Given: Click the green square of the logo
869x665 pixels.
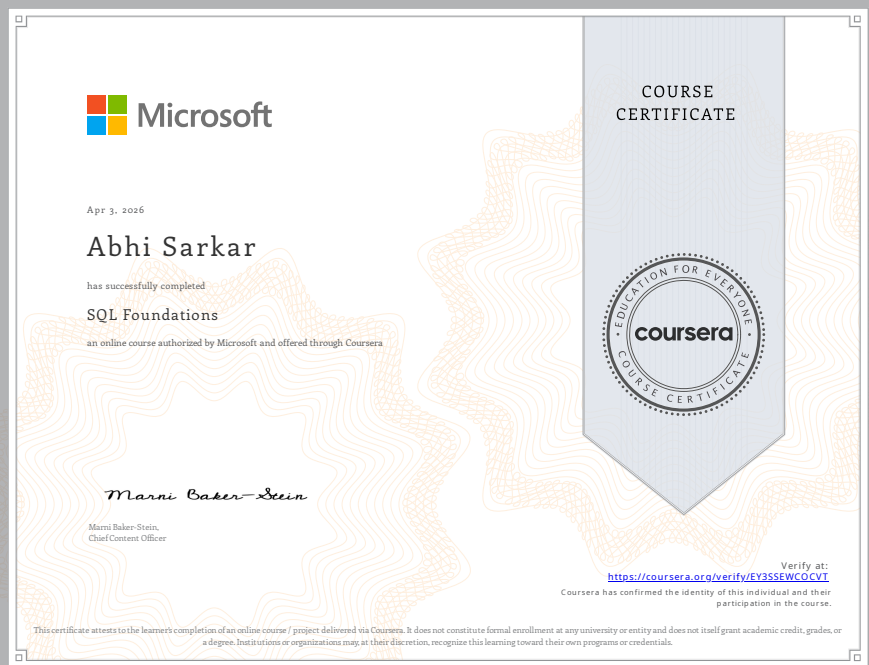Looking at the screenshot, I should [x=119, y=104].
